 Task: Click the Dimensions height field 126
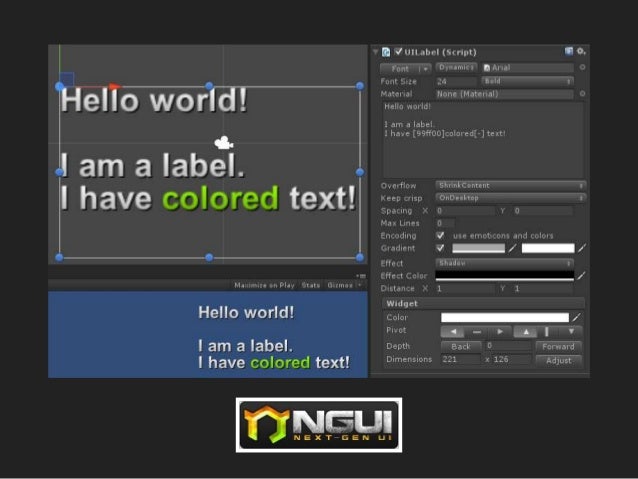(x=511, y=359)
